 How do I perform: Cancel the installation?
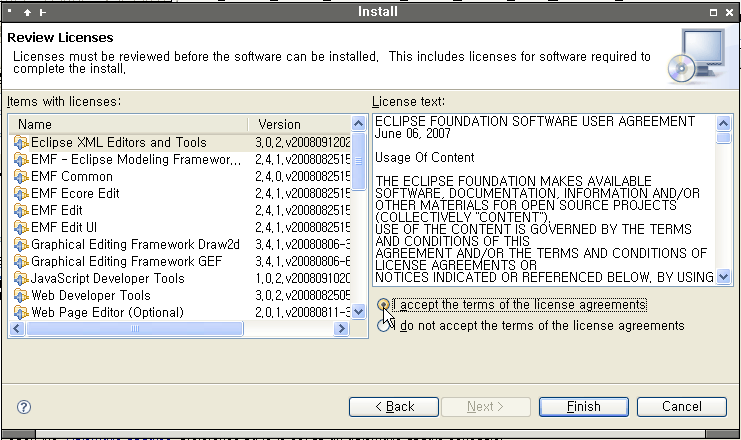point(681,407)
